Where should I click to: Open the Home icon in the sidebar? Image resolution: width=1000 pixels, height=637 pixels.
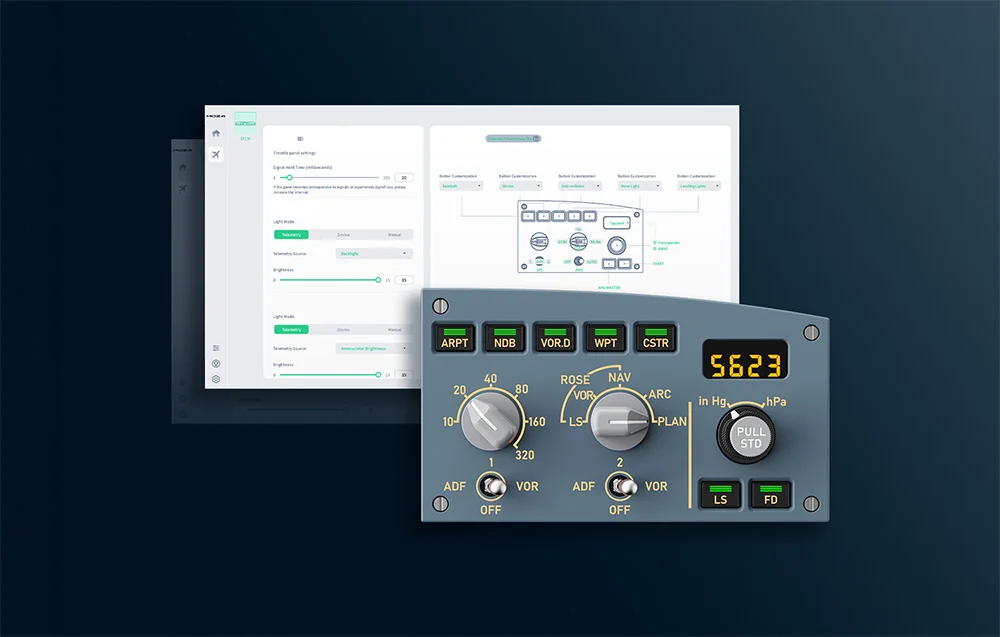[x=216, y=133]
